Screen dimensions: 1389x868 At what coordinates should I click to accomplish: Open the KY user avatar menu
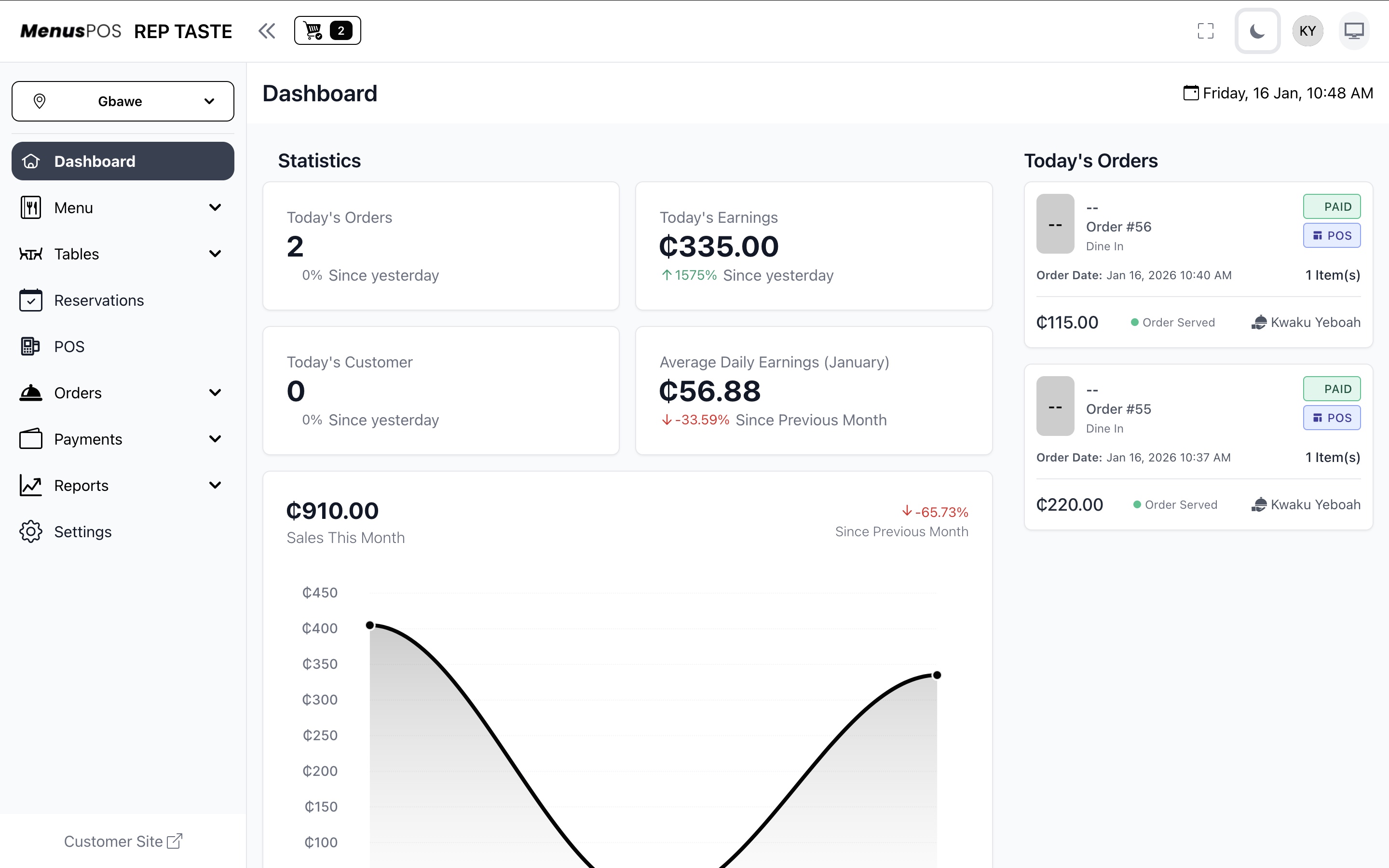pyautogui.click(x=1307, y=31)
